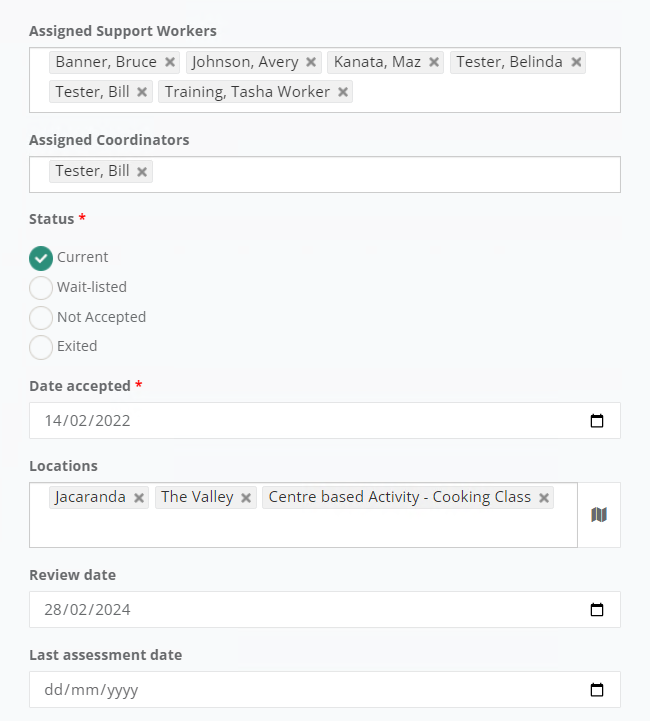Viewport: 650px width, 721px height.
Task: Remove Cooking Class location tag
Action: (x=544, y=498)
